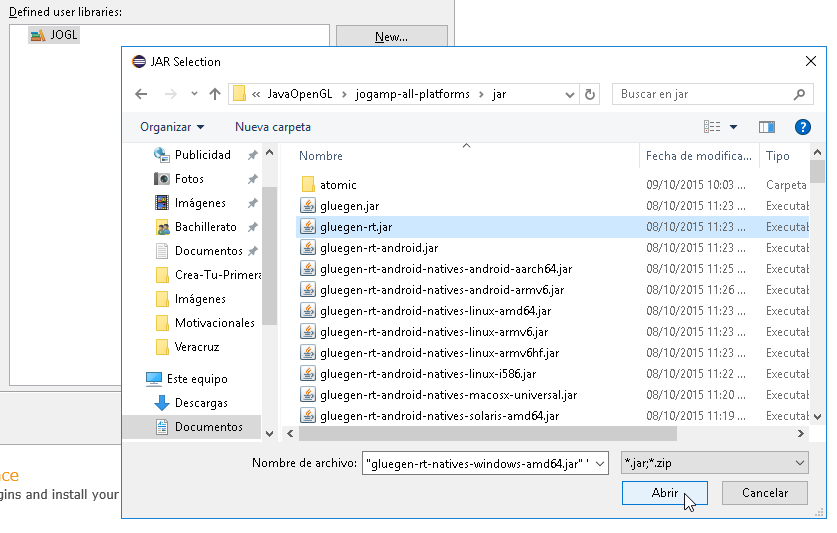Viewport: 837px width, 533px height.
Task: Open the Organizar menu
Action: click(x=172, y=127)
